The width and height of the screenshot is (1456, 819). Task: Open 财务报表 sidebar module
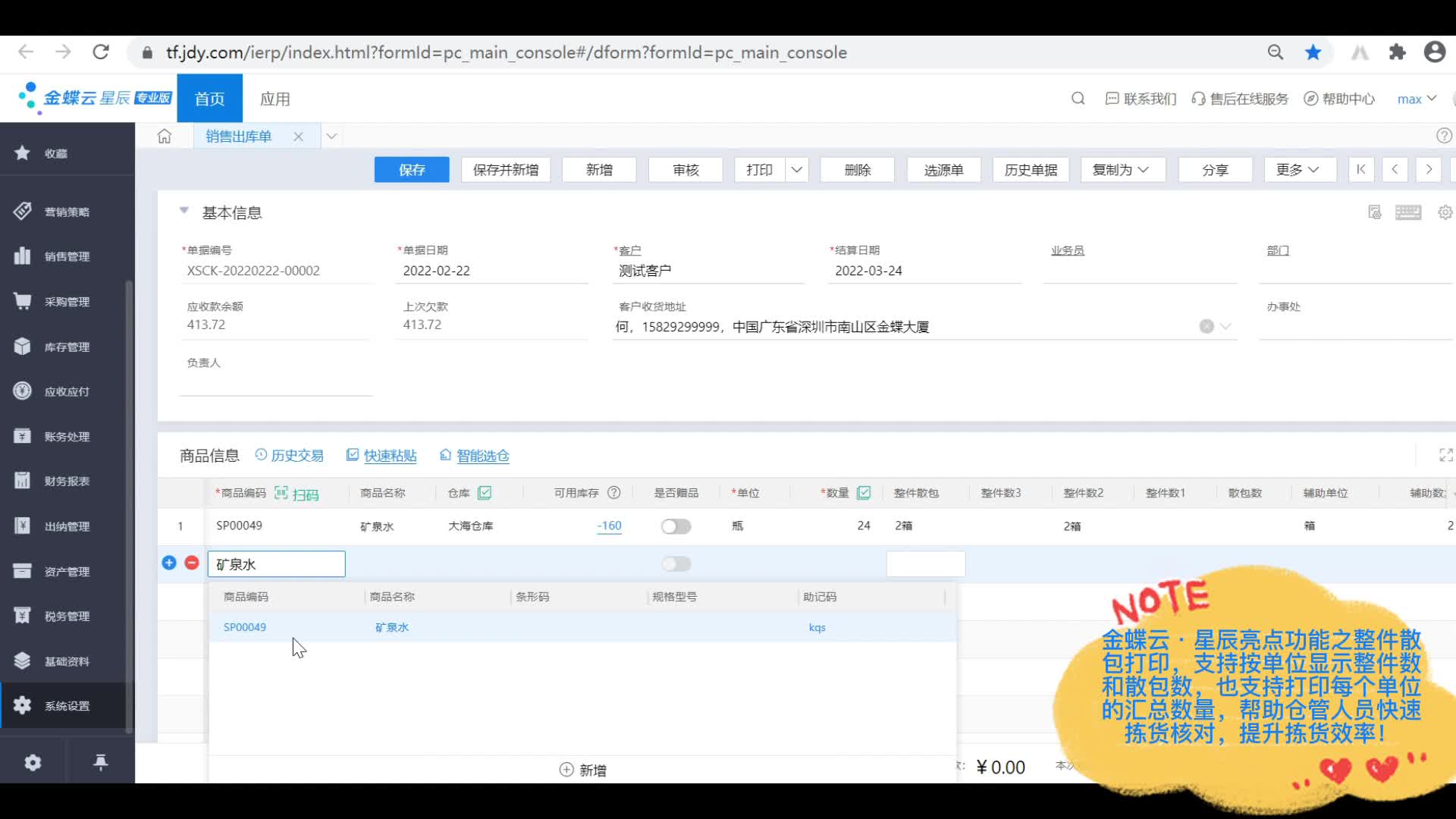pyautogui.click(x=67, y=481)
